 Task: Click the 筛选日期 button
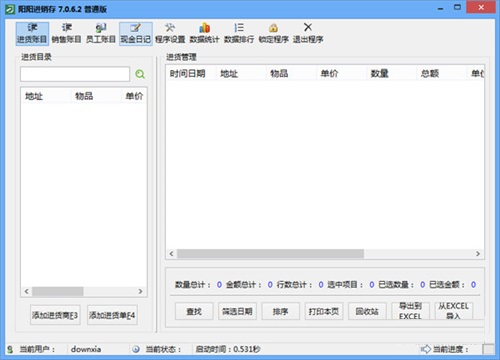[237, 312]
